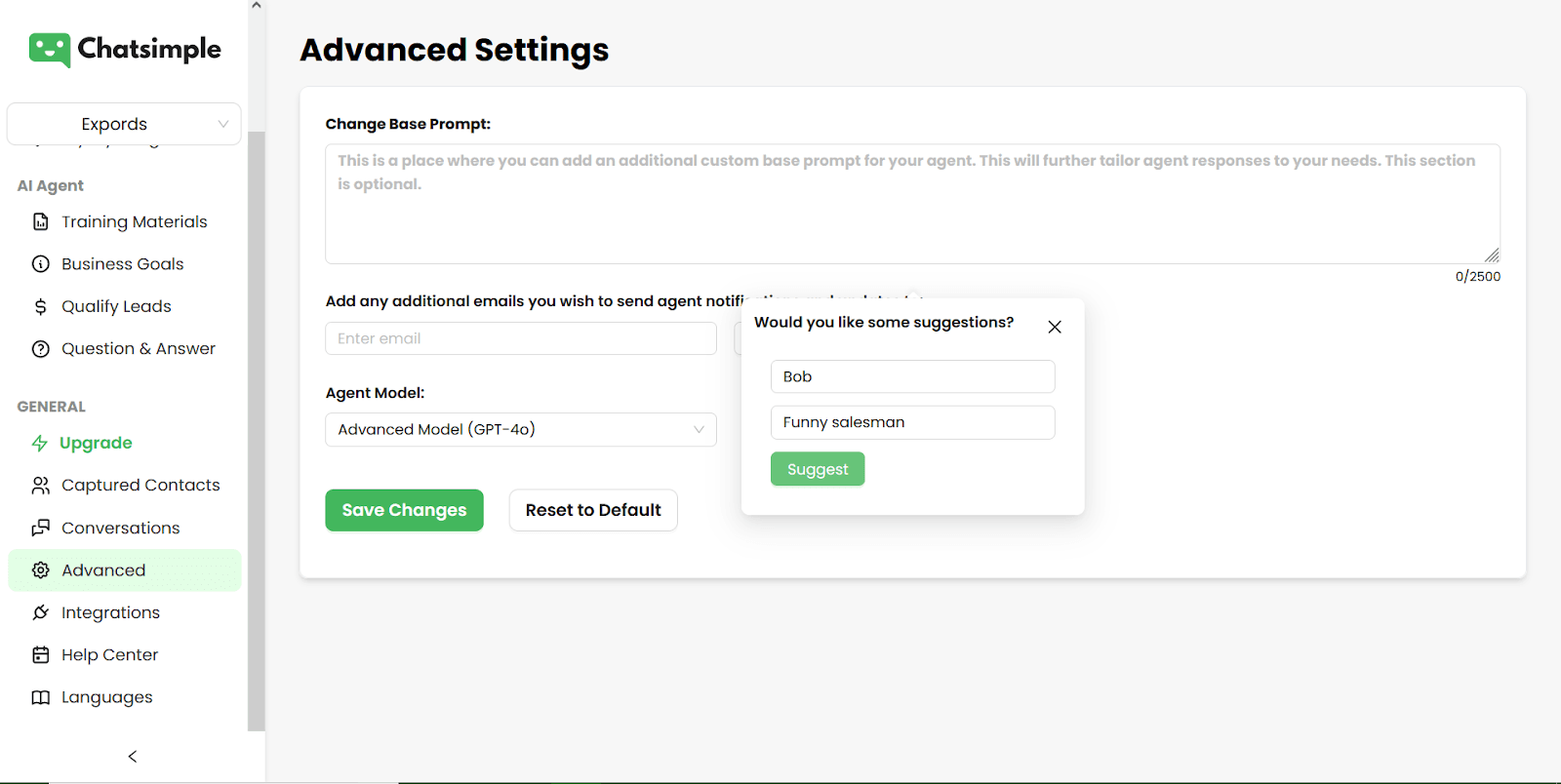
Task: Click the sidebar vertical scrollbar
Action: click(x=257, y=429)
